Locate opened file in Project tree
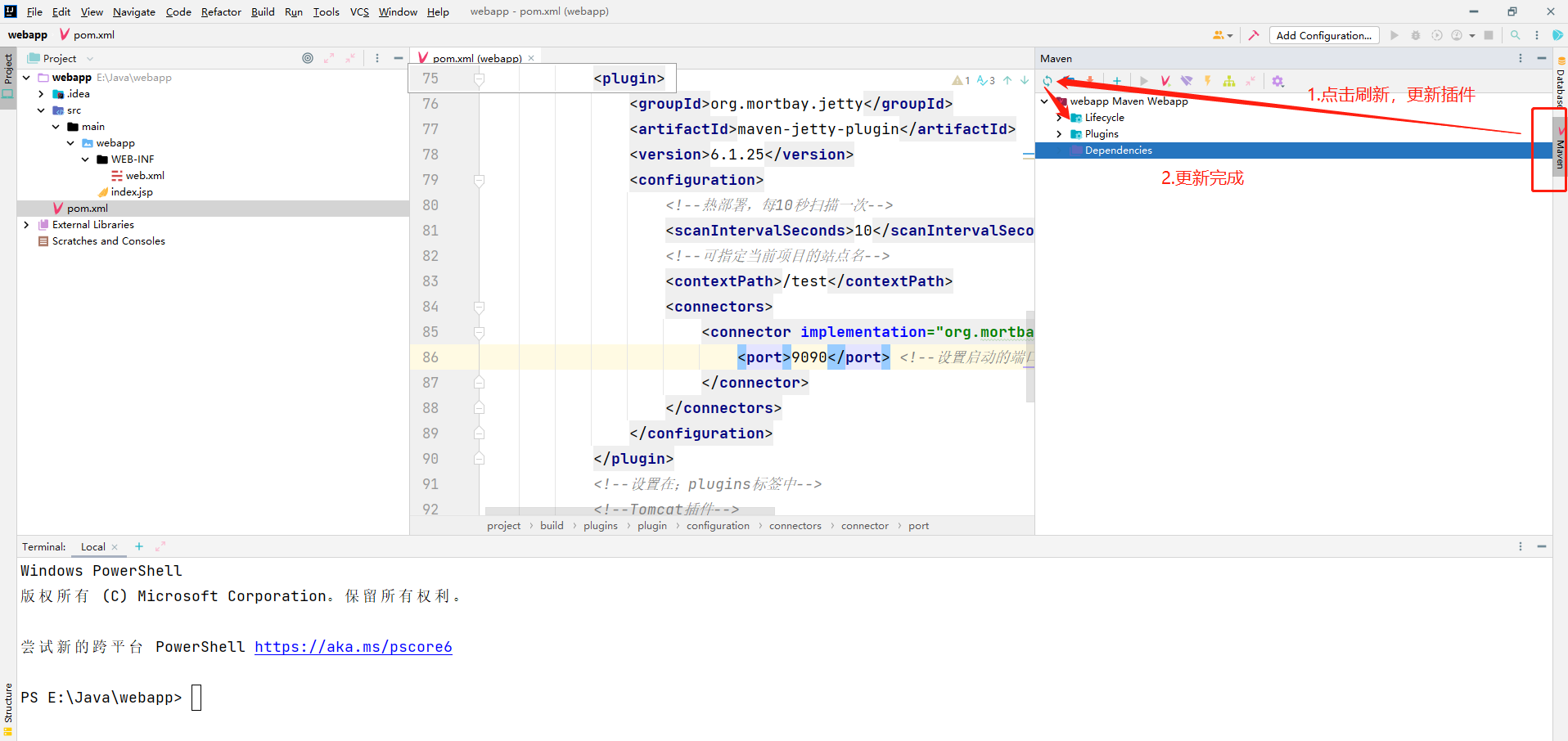This screenshot has height=741, width=1568. [308, 58]
